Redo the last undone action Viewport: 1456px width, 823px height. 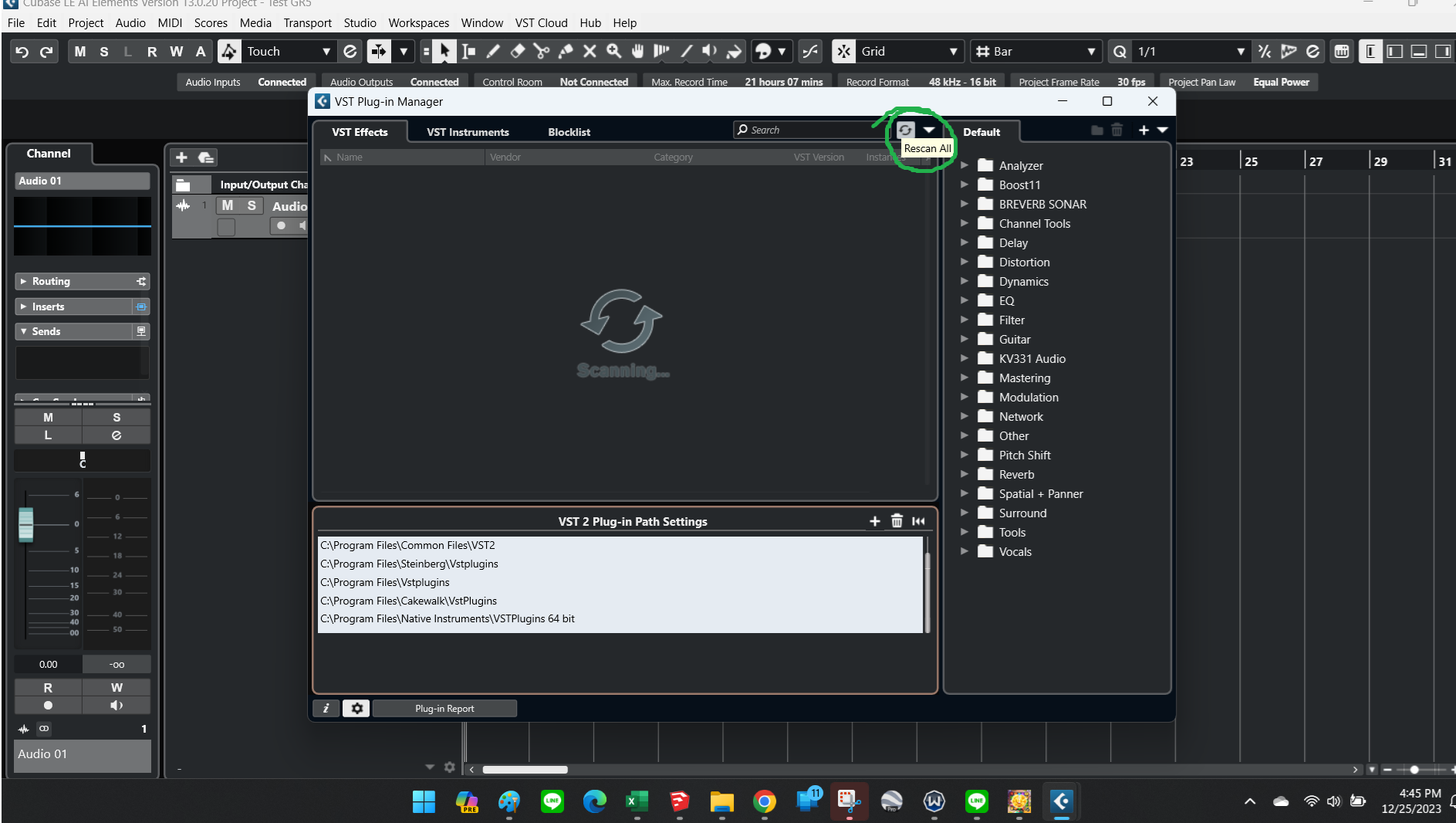pyautogui.click(x=46, y=52)
